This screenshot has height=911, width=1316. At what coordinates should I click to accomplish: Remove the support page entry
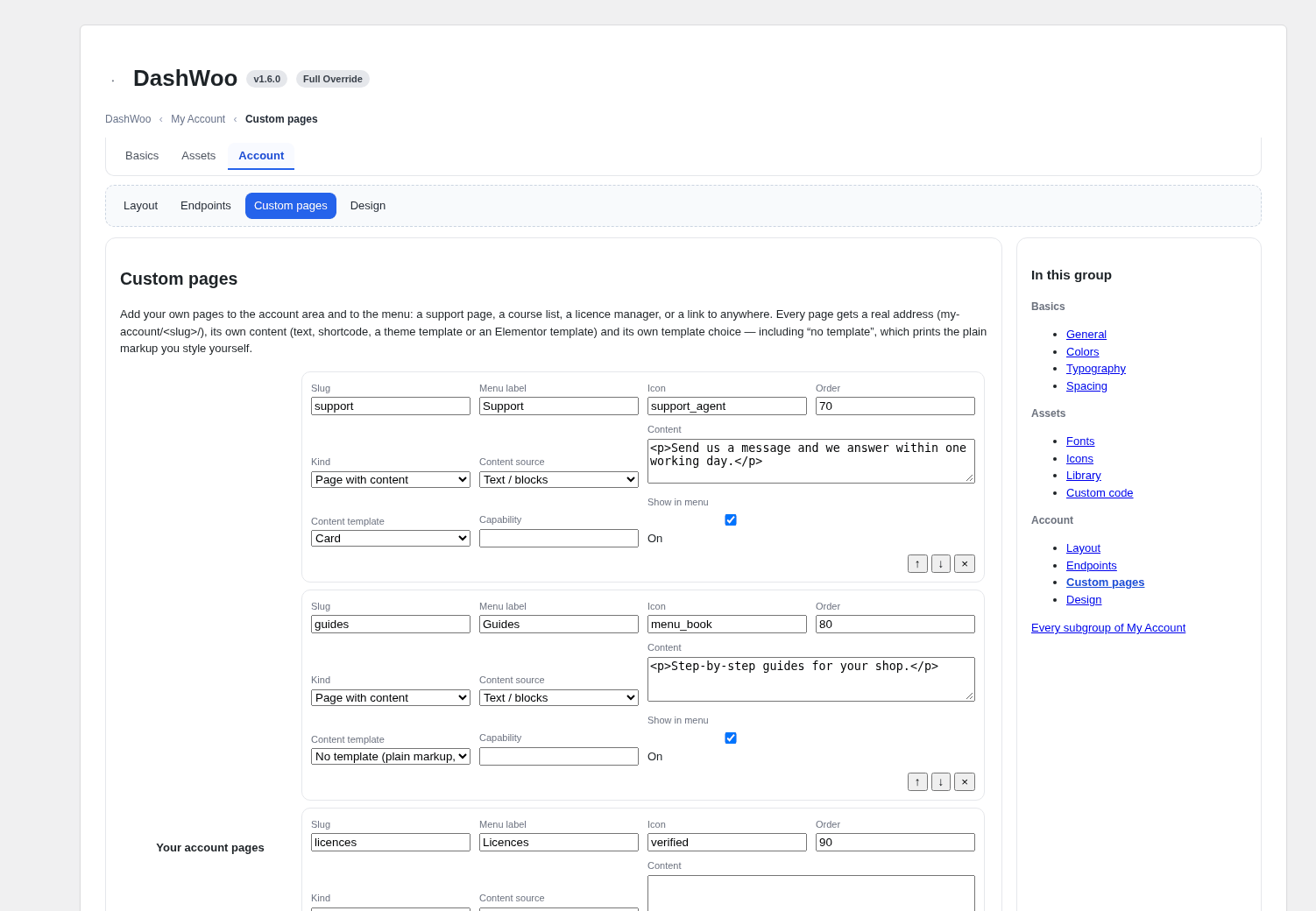(965, 564)
